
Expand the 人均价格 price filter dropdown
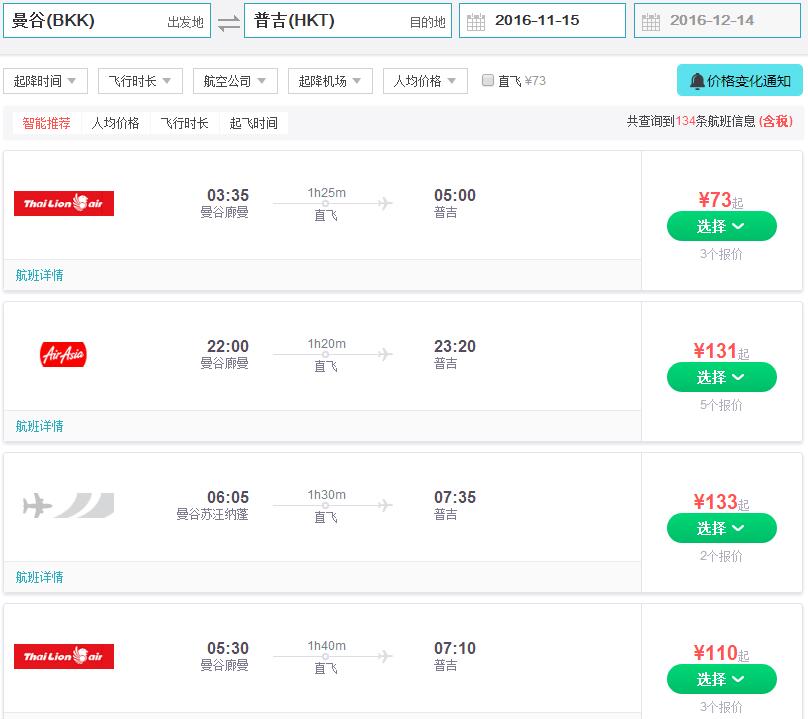point(425,81)
